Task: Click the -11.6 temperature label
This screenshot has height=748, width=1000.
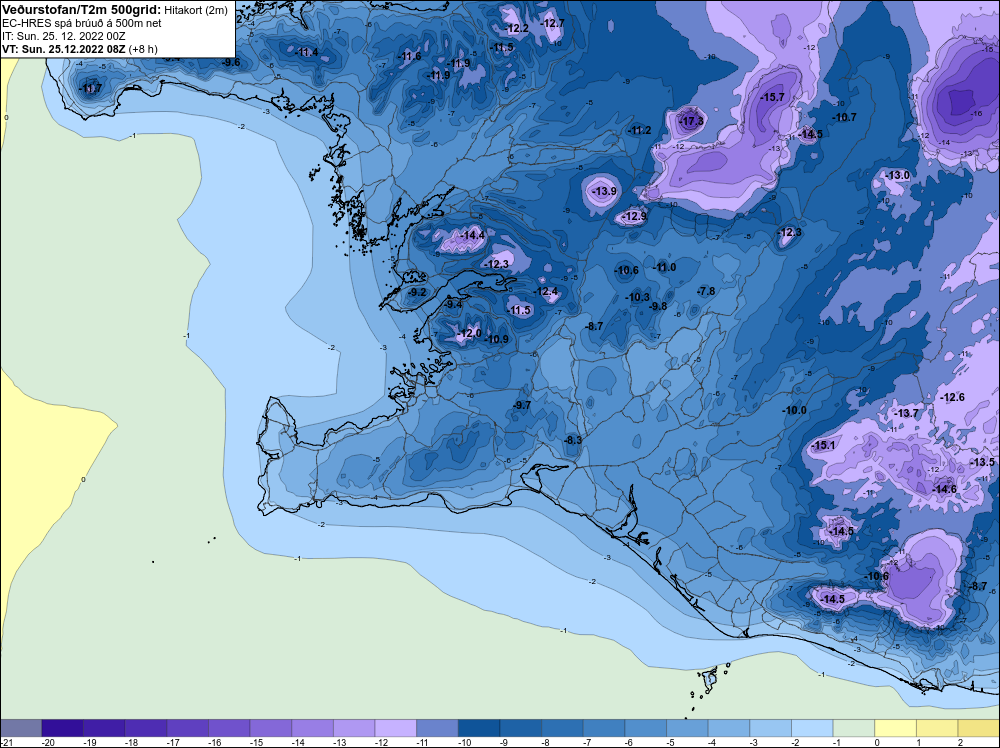Action: pos(409,56)
